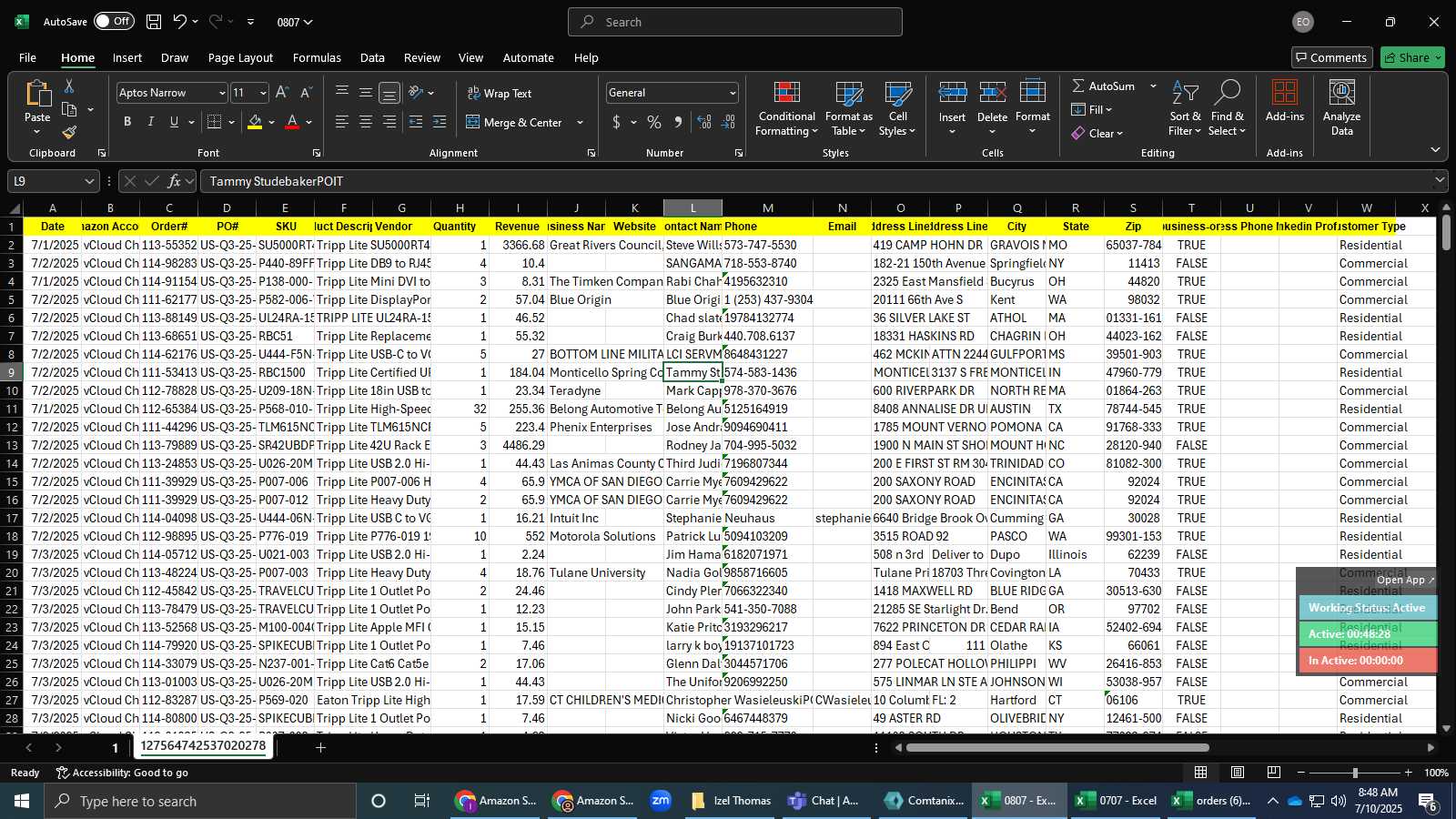
Task: Switch to the Data tab
Action: [372, 57]
